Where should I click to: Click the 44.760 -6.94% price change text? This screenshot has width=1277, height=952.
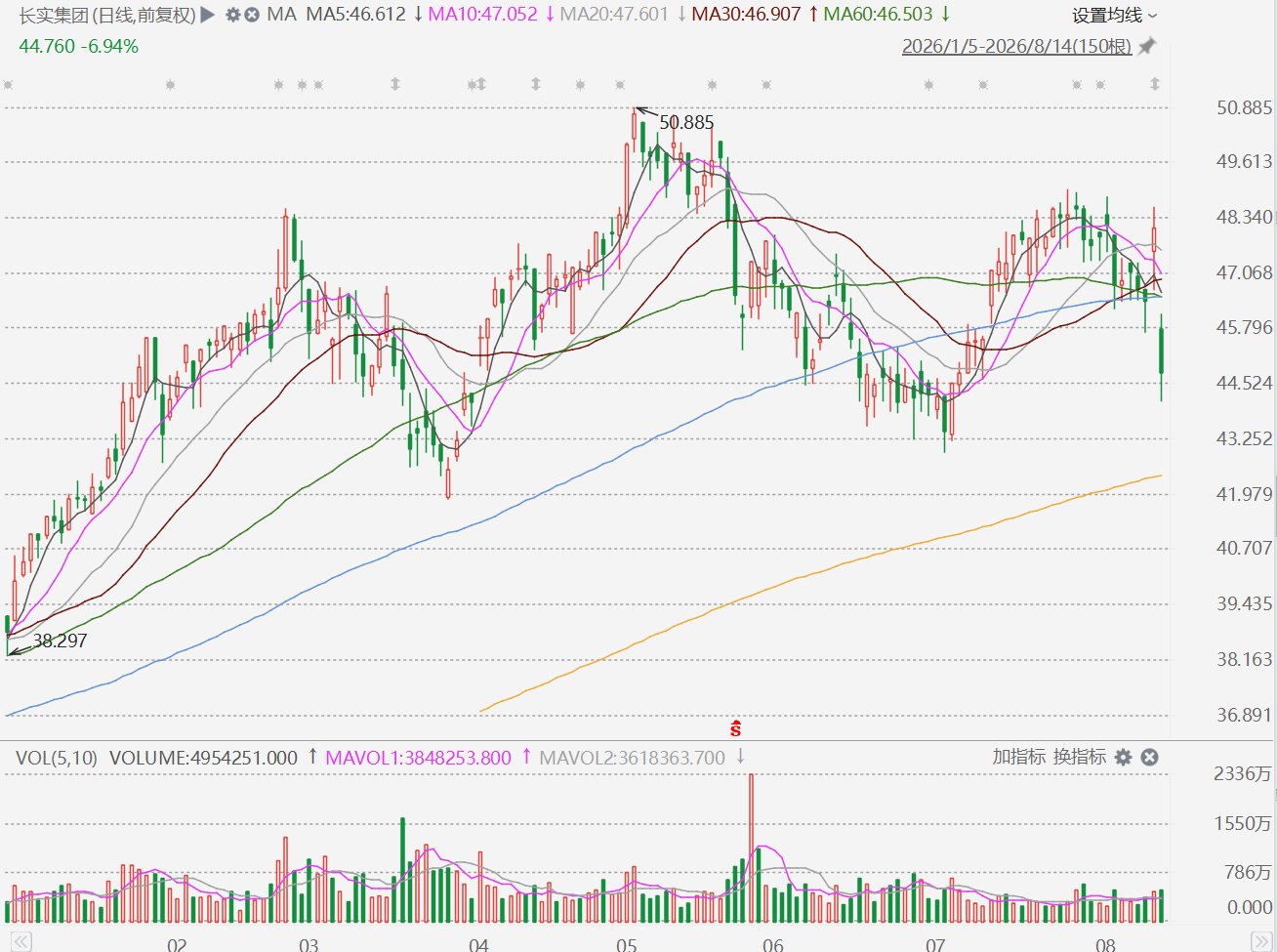[79, 46]
